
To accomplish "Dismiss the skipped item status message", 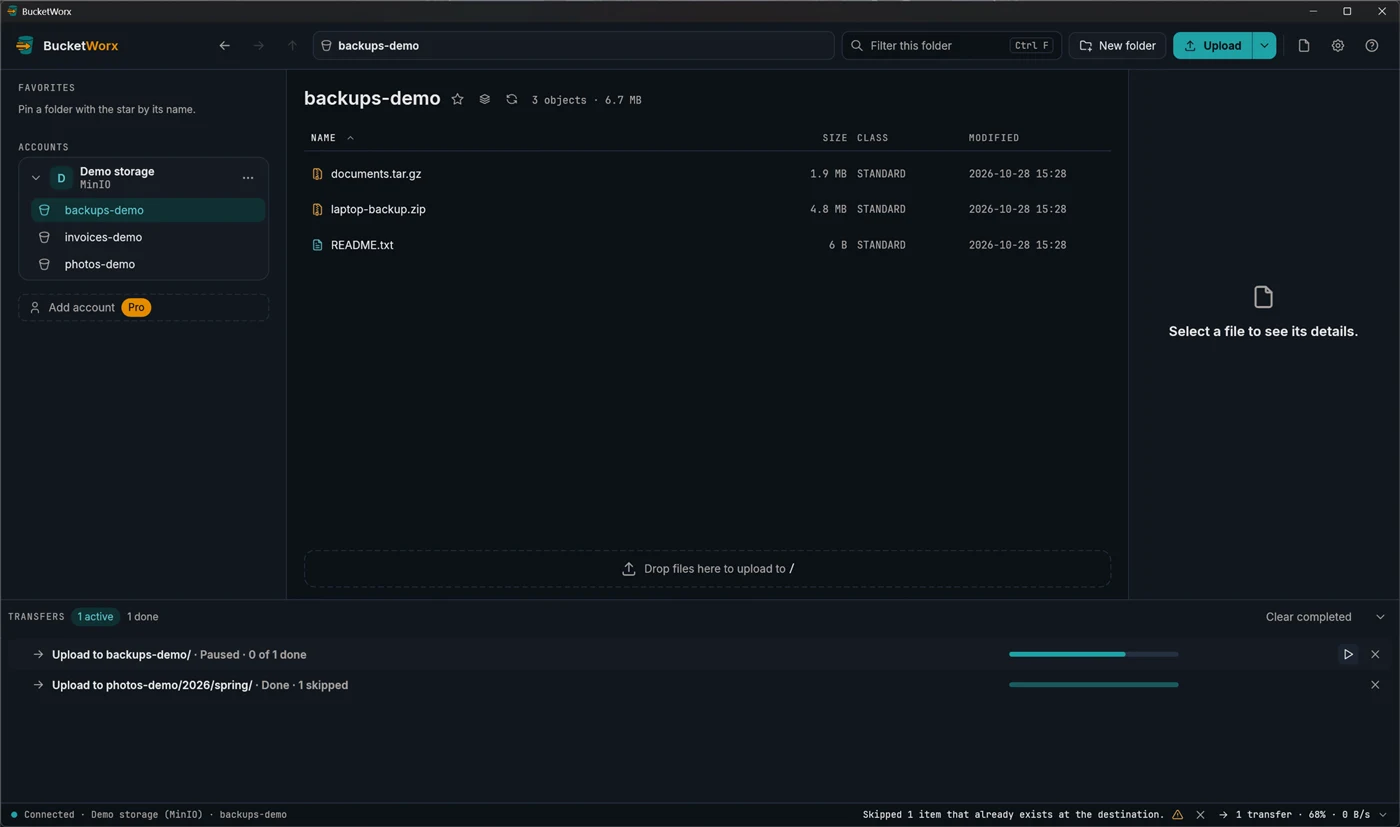I will 1200,815.
